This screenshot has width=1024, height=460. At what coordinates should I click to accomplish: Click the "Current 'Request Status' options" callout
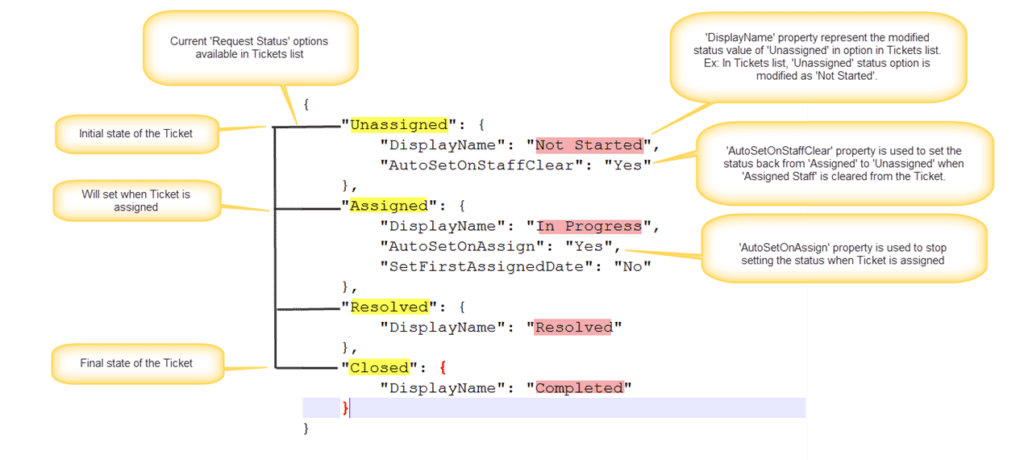click(248, 46)
